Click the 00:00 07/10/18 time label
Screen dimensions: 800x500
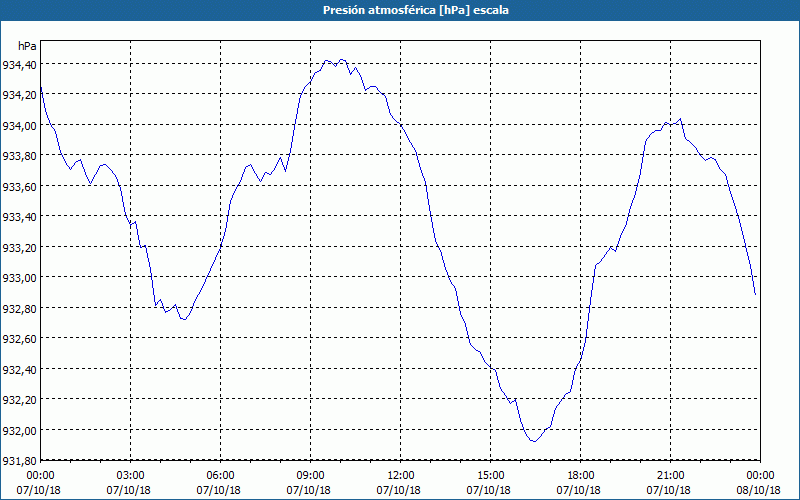(39, 483)
